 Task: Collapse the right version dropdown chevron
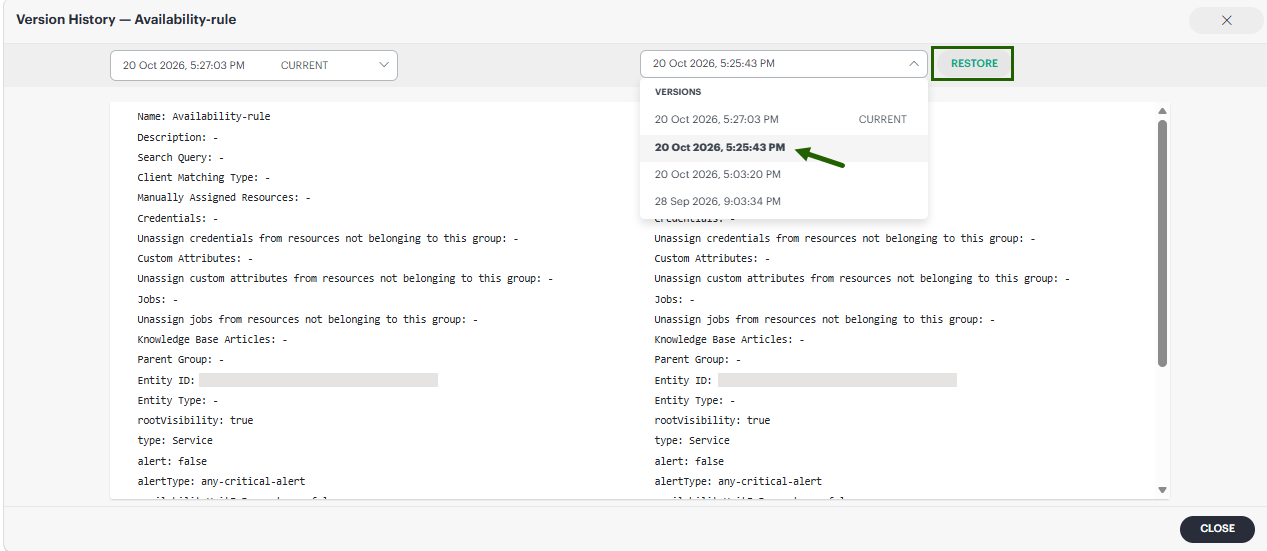click(913, 64)
